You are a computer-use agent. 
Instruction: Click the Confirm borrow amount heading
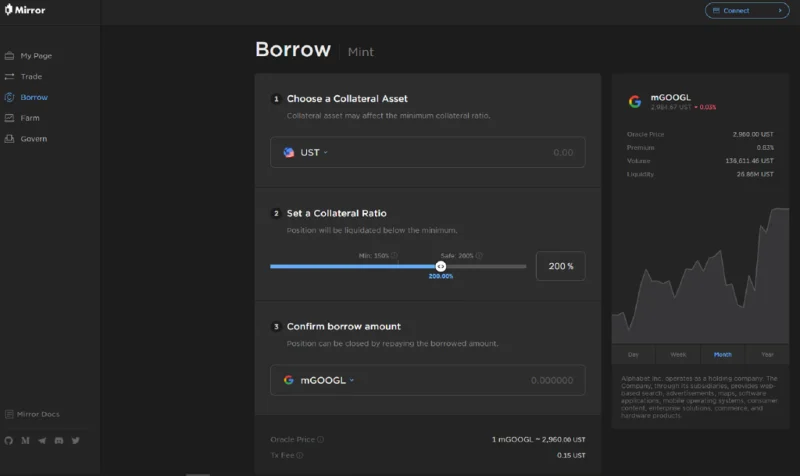coord(343,327)
